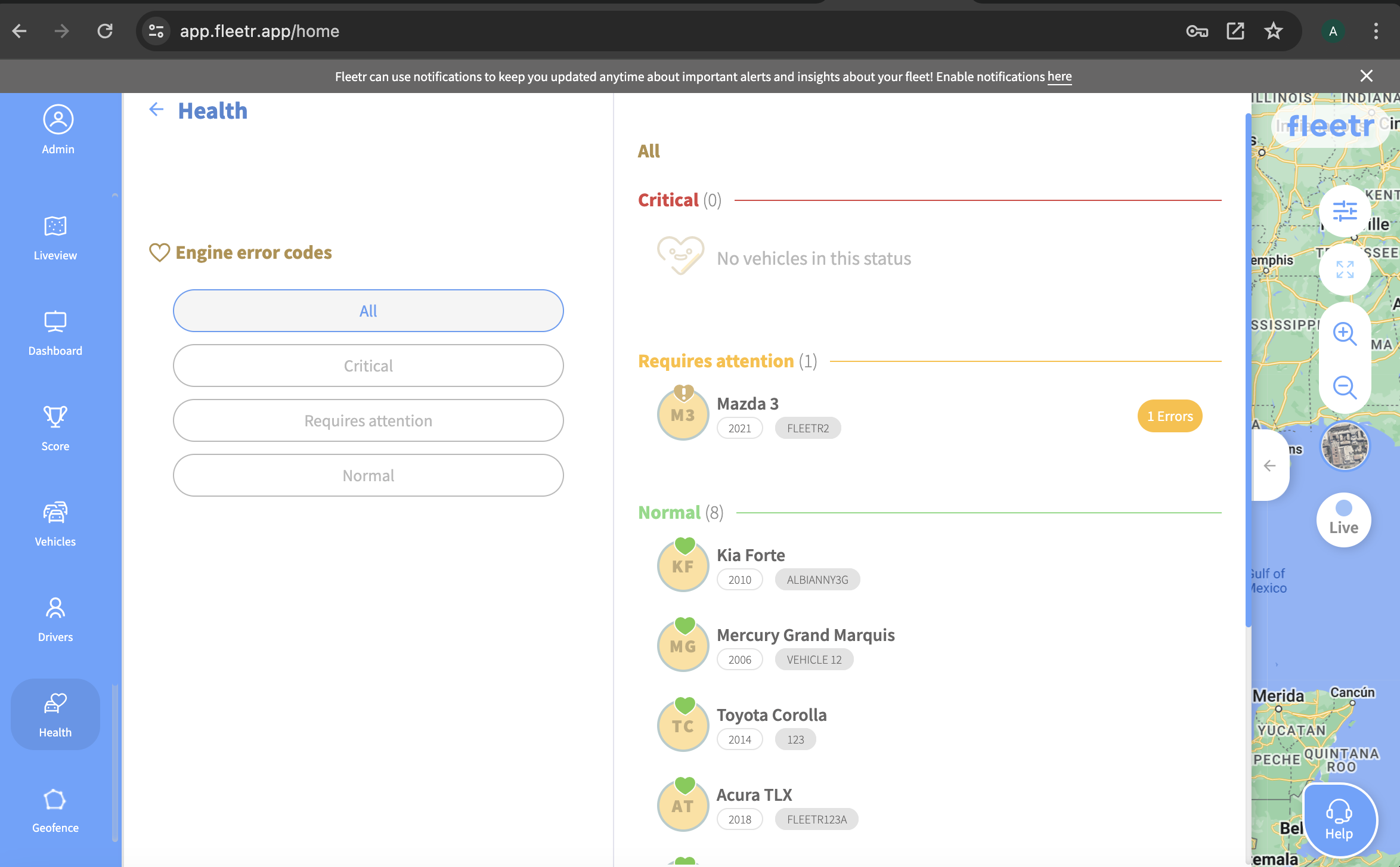The width and height of the screenshot is (1400, 867).
Task: Zoom in on the map
Action: [1345, 333]
